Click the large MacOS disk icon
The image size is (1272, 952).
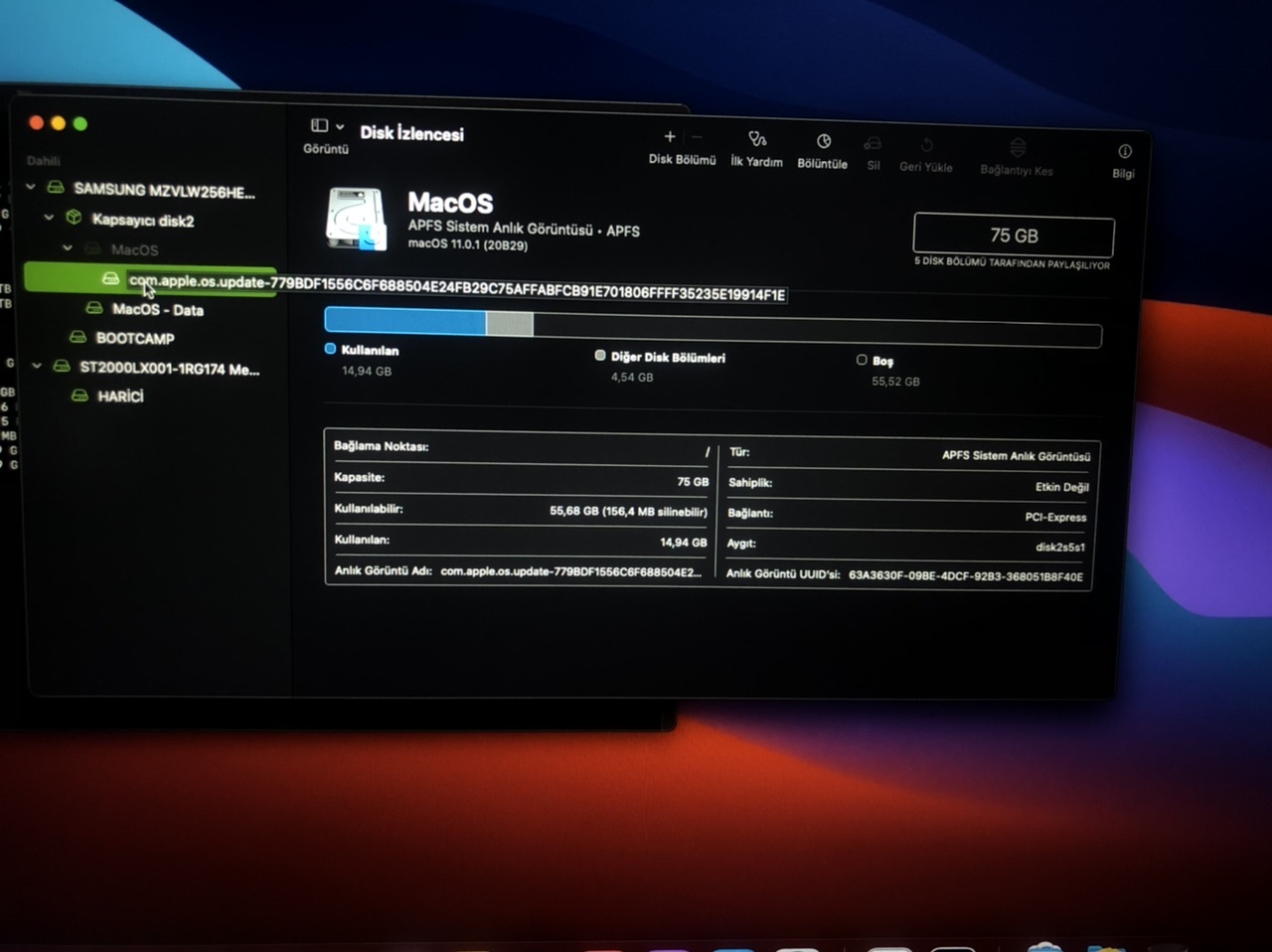(x=356, y=219)
